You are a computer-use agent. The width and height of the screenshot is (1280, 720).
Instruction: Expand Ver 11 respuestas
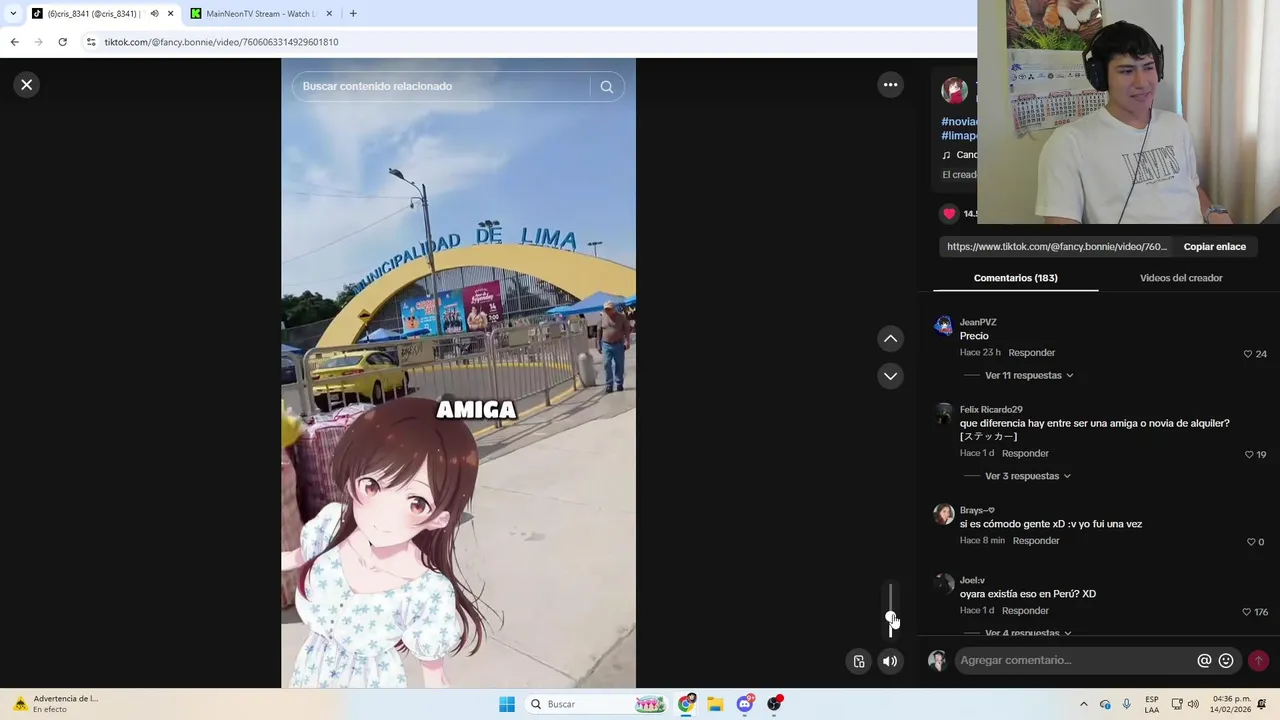pyautogui.click(x=1029, y=376)
